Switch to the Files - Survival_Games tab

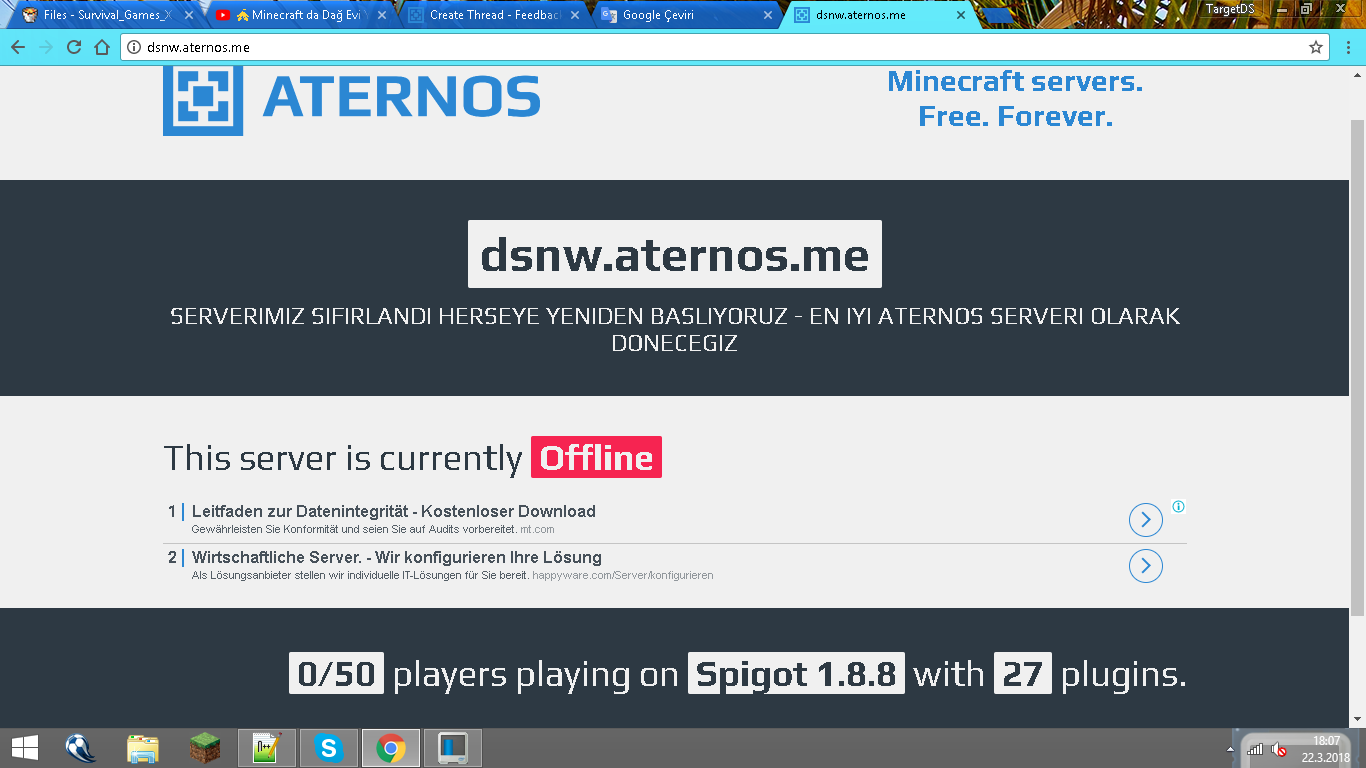(105, 15)
